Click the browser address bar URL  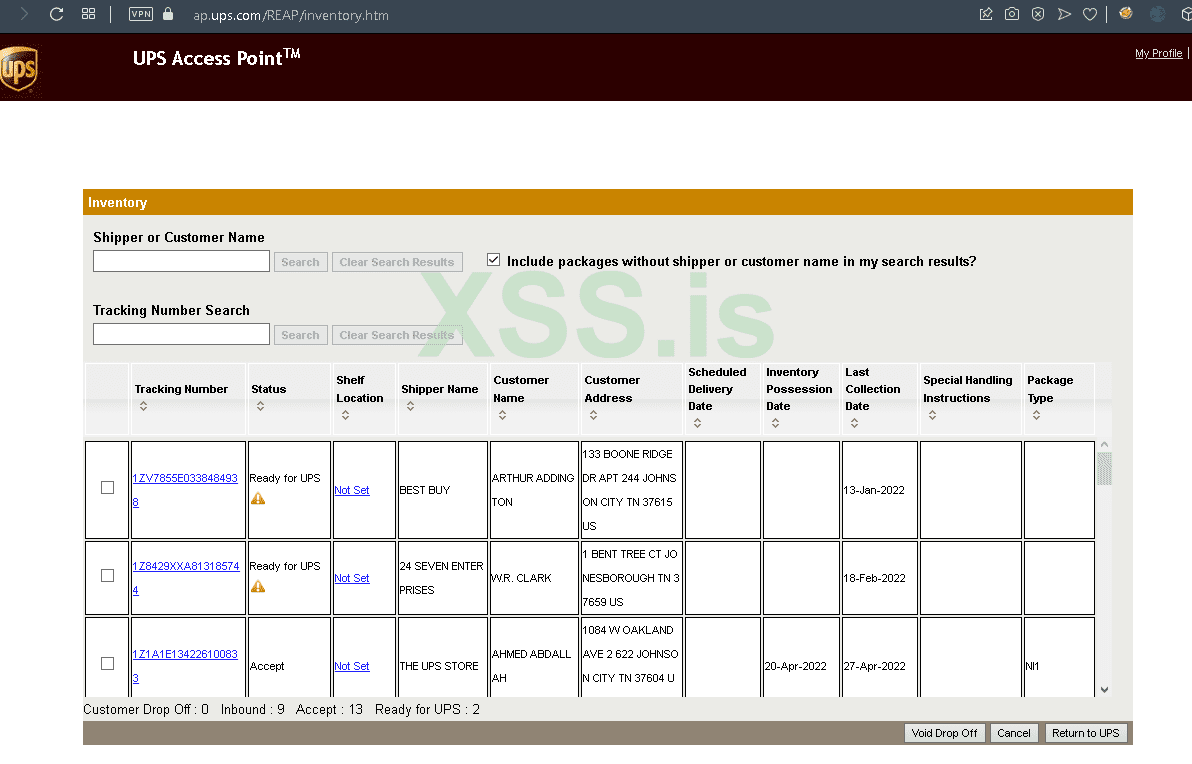pos(291,15)
